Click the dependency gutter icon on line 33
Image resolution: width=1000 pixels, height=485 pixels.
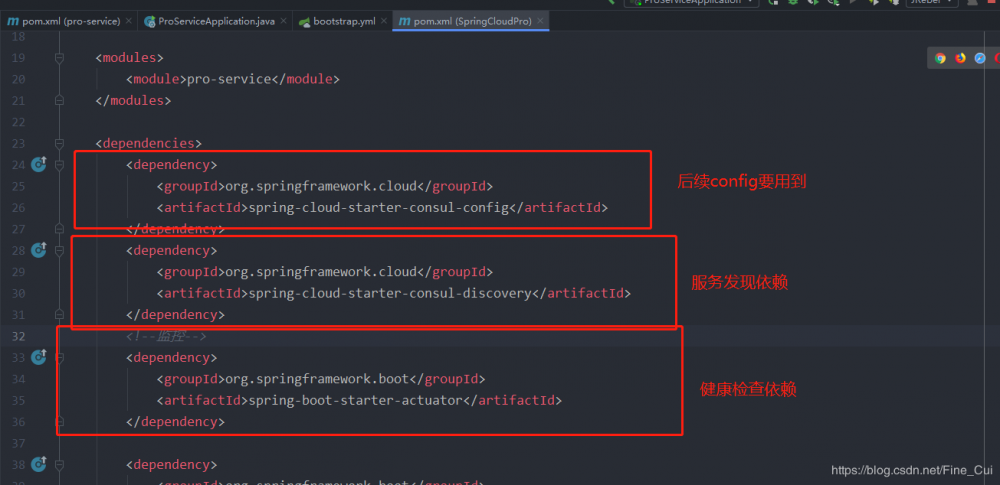pos(39,357)
